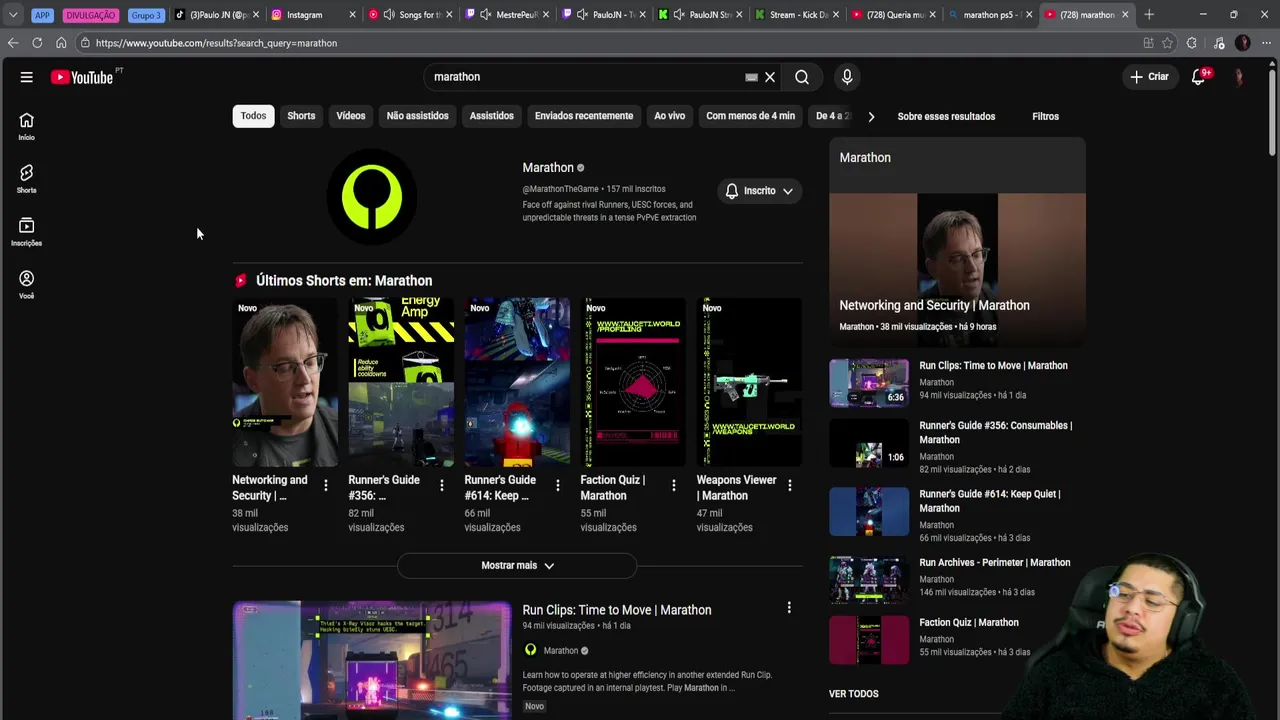Start voice search with the microphone

tap(847, 77)
